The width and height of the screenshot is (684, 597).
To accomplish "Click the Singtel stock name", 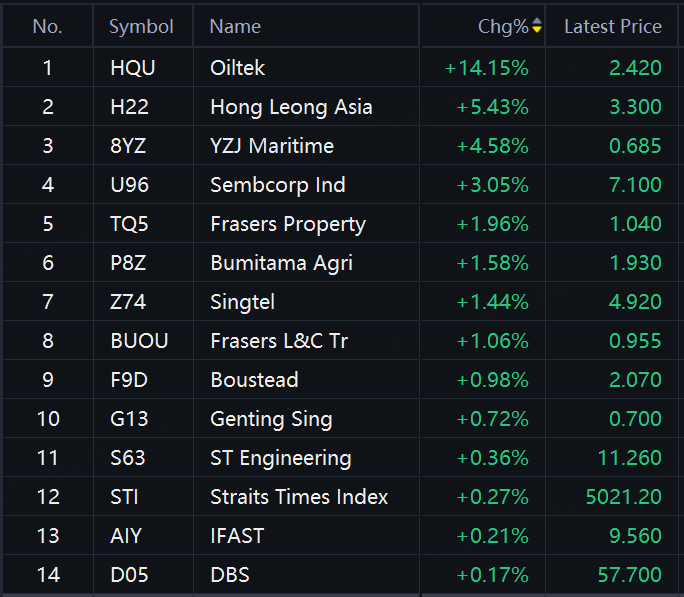I will coord(243,302).
